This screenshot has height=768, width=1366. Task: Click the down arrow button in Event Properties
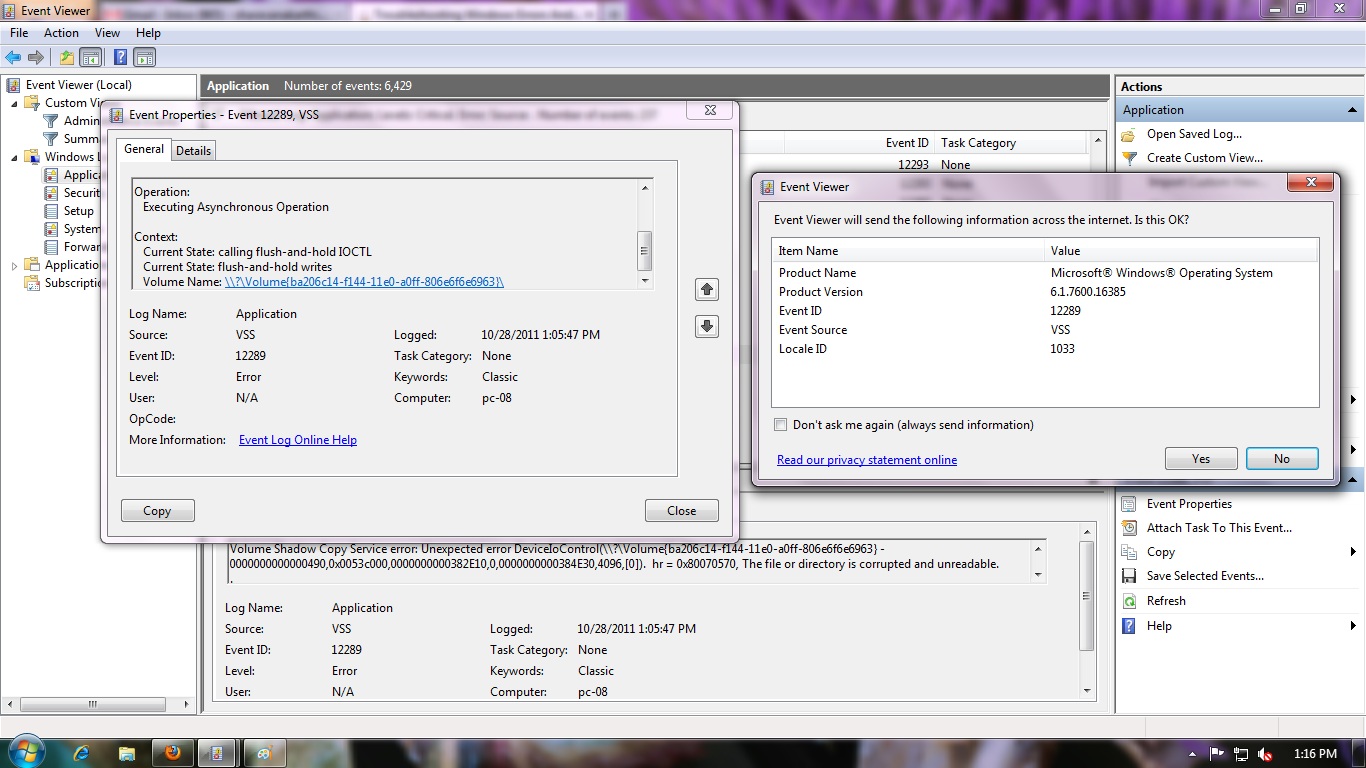[x=707, y=326]
